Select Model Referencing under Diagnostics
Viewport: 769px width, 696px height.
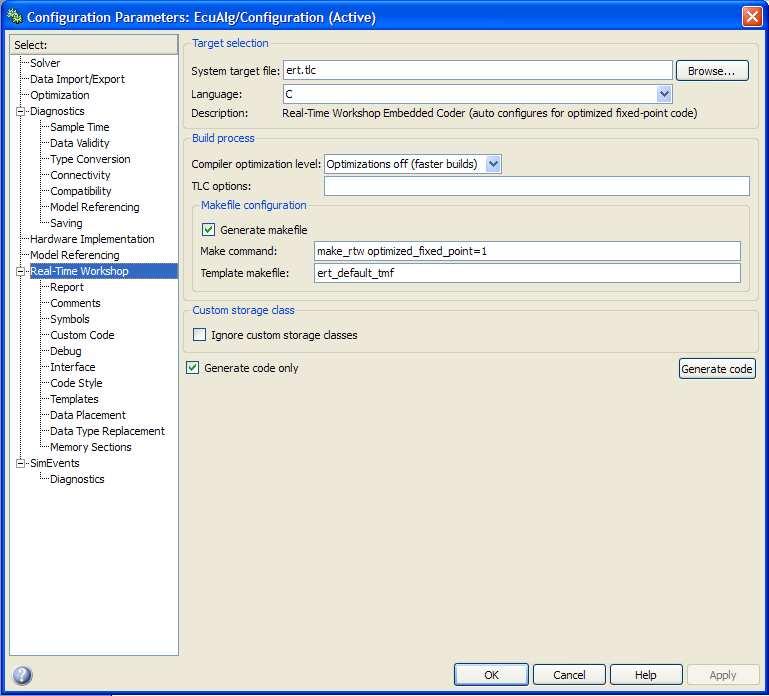[95, 207]
